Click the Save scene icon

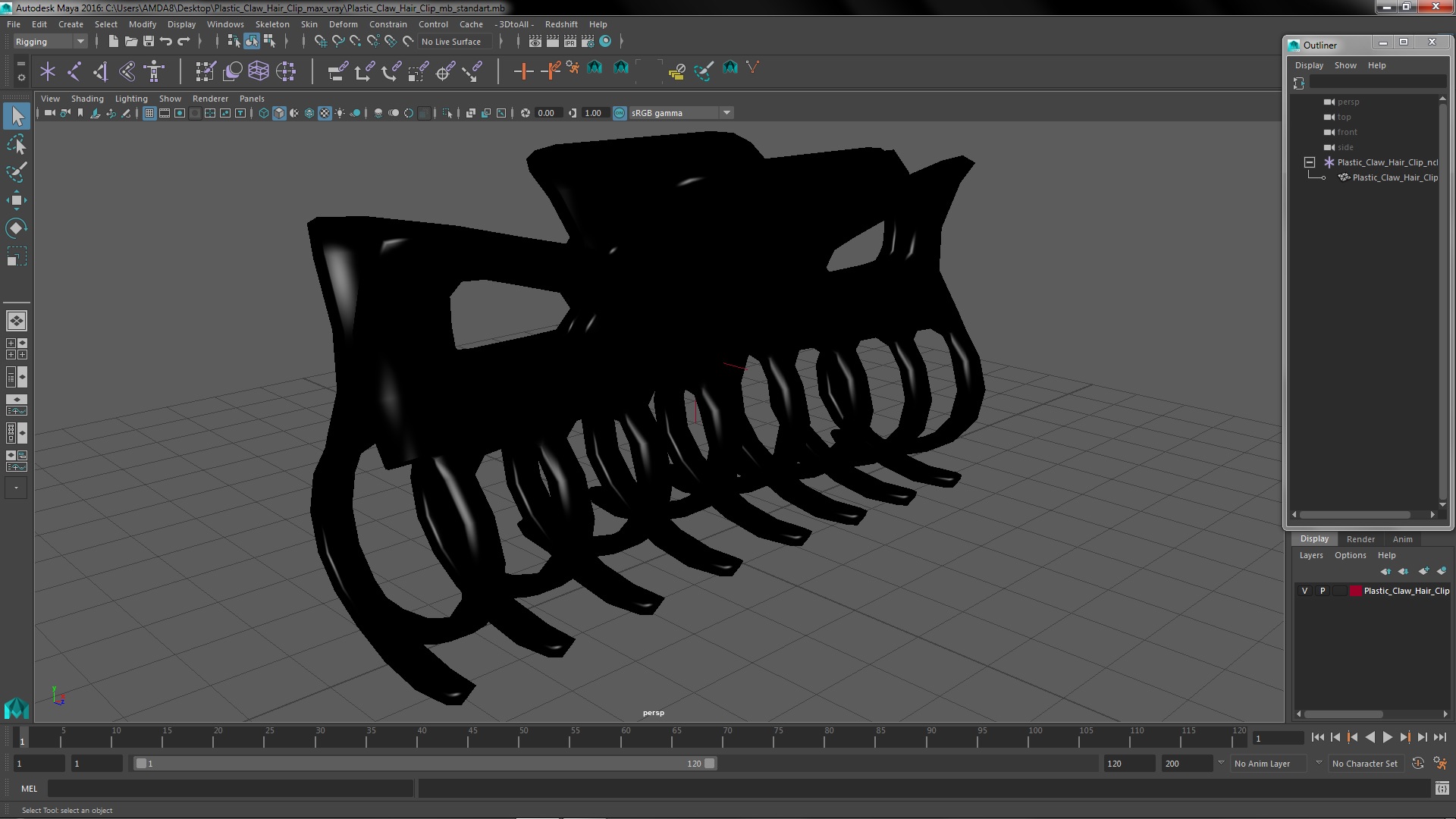(149, 42)
